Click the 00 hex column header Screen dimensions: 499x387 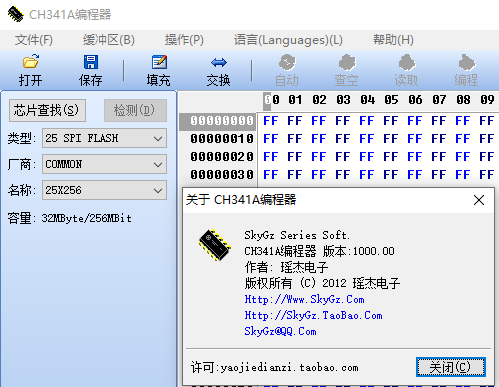(272, 100)
